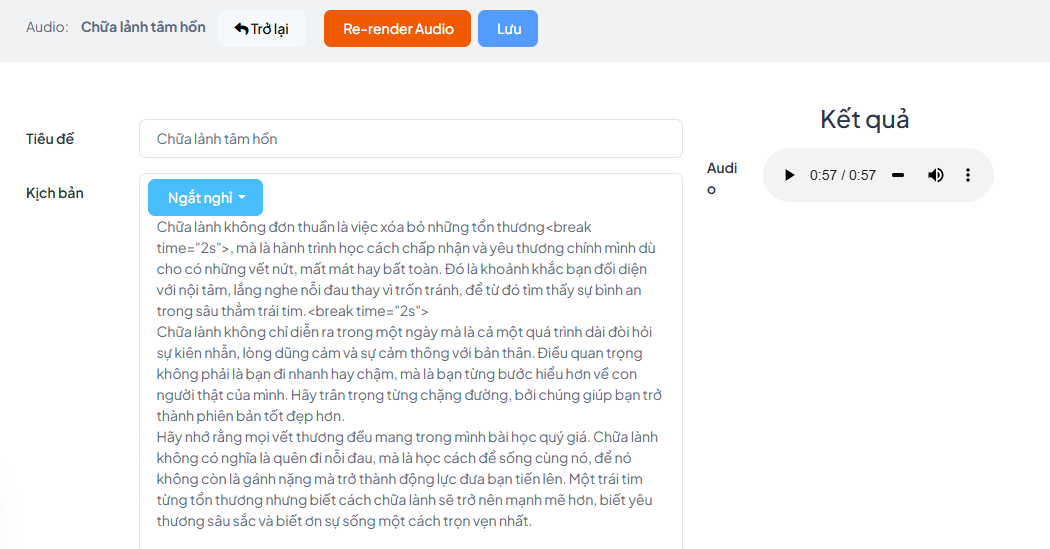Screen dimensions: 1050x549
Task: Mute the audio player volume
Action: (x=935, y=175)
